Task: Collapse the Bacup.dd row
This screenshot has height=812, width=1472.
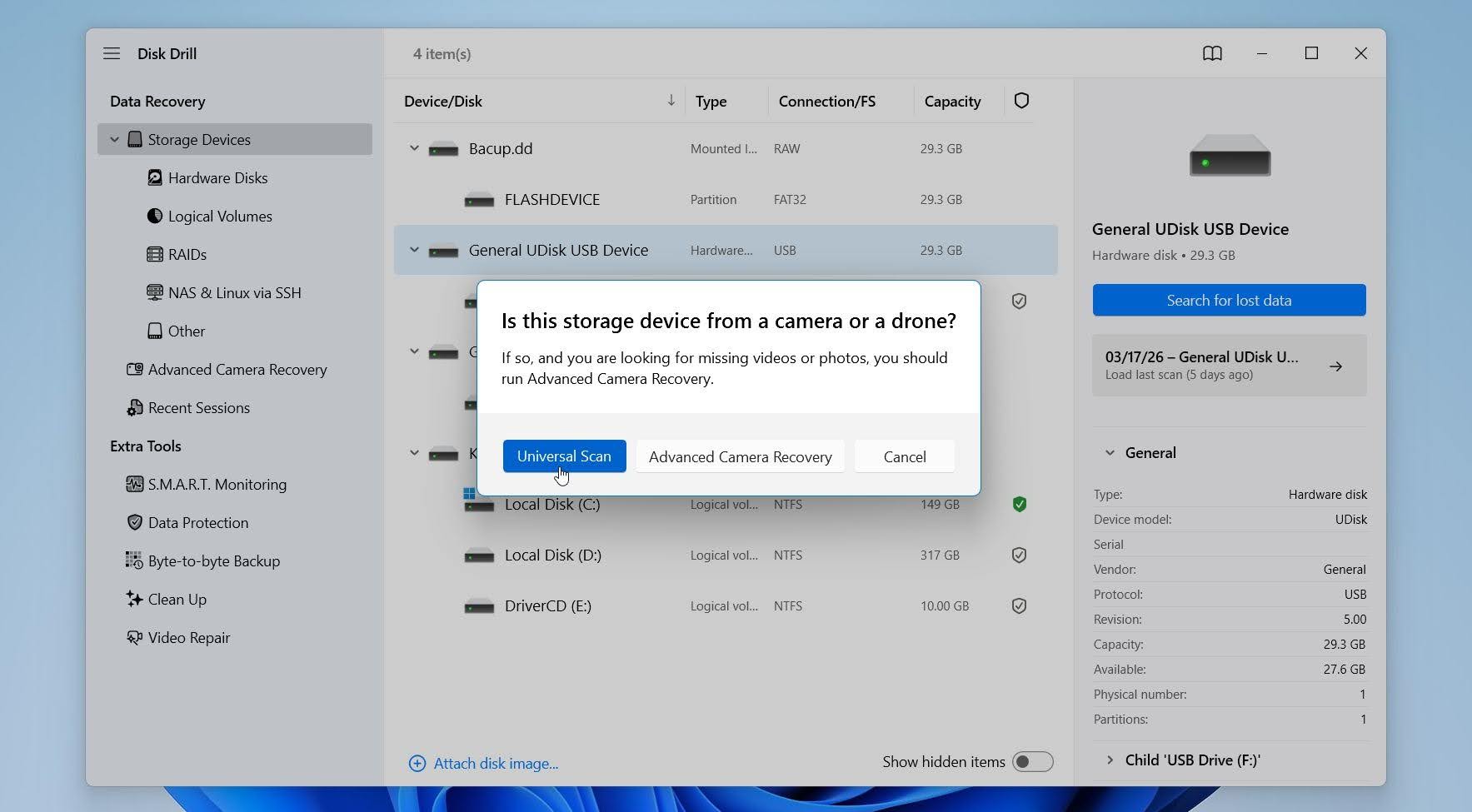Action: point(413,148)
